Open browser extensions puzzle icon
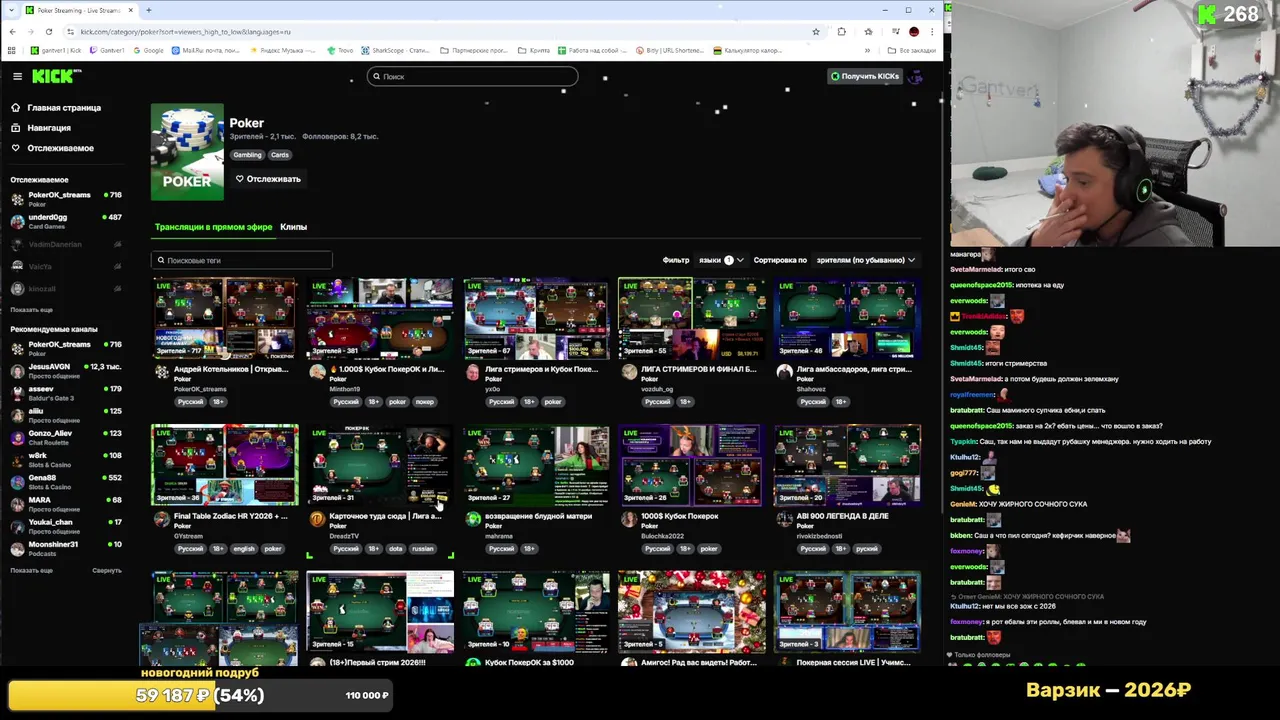This screenshot has width=1280, height=720. pos(841,31)
